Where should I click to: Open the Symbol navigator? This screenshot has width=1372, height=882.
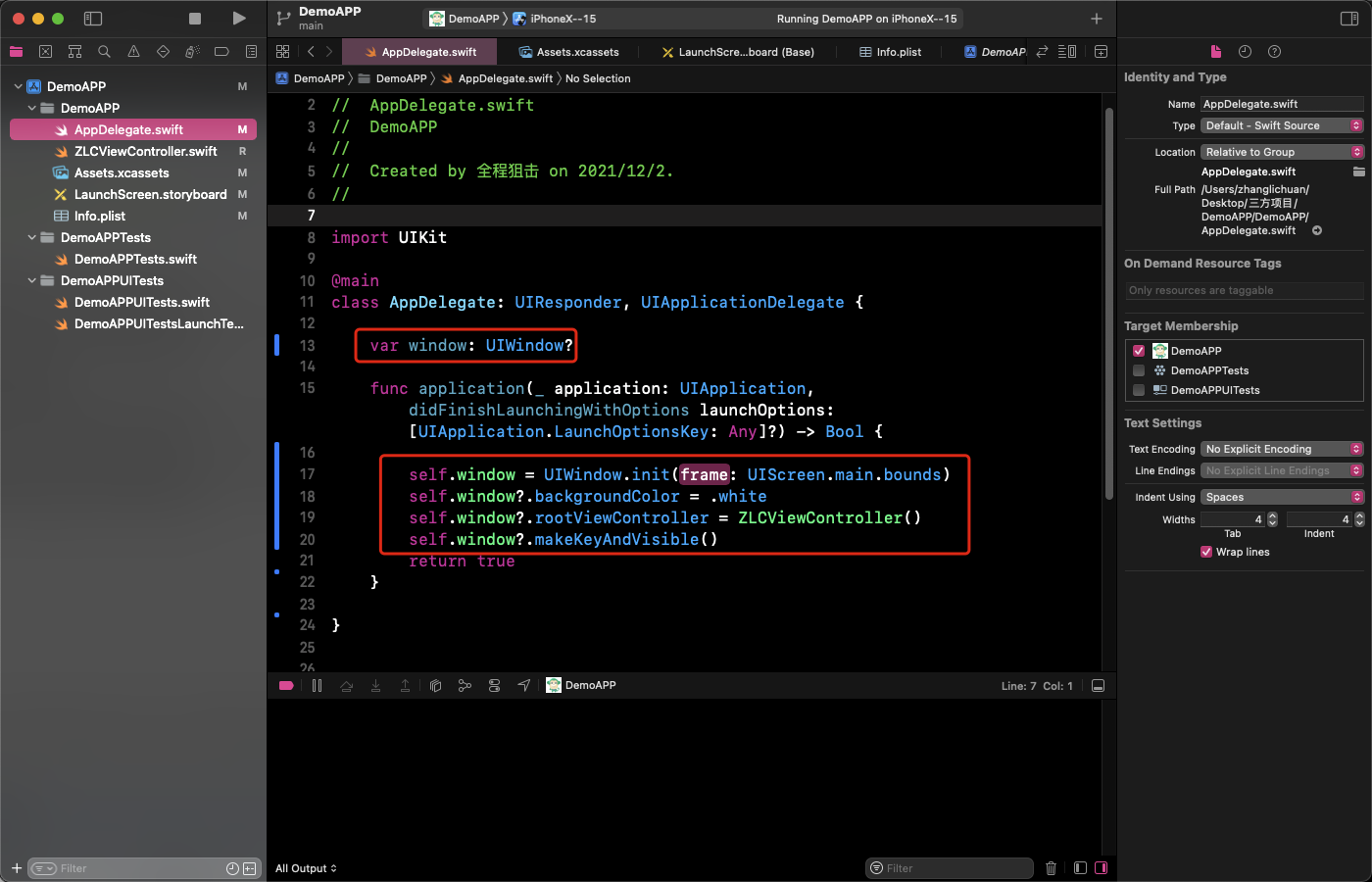pyautogui.click(x=74, y=51)
